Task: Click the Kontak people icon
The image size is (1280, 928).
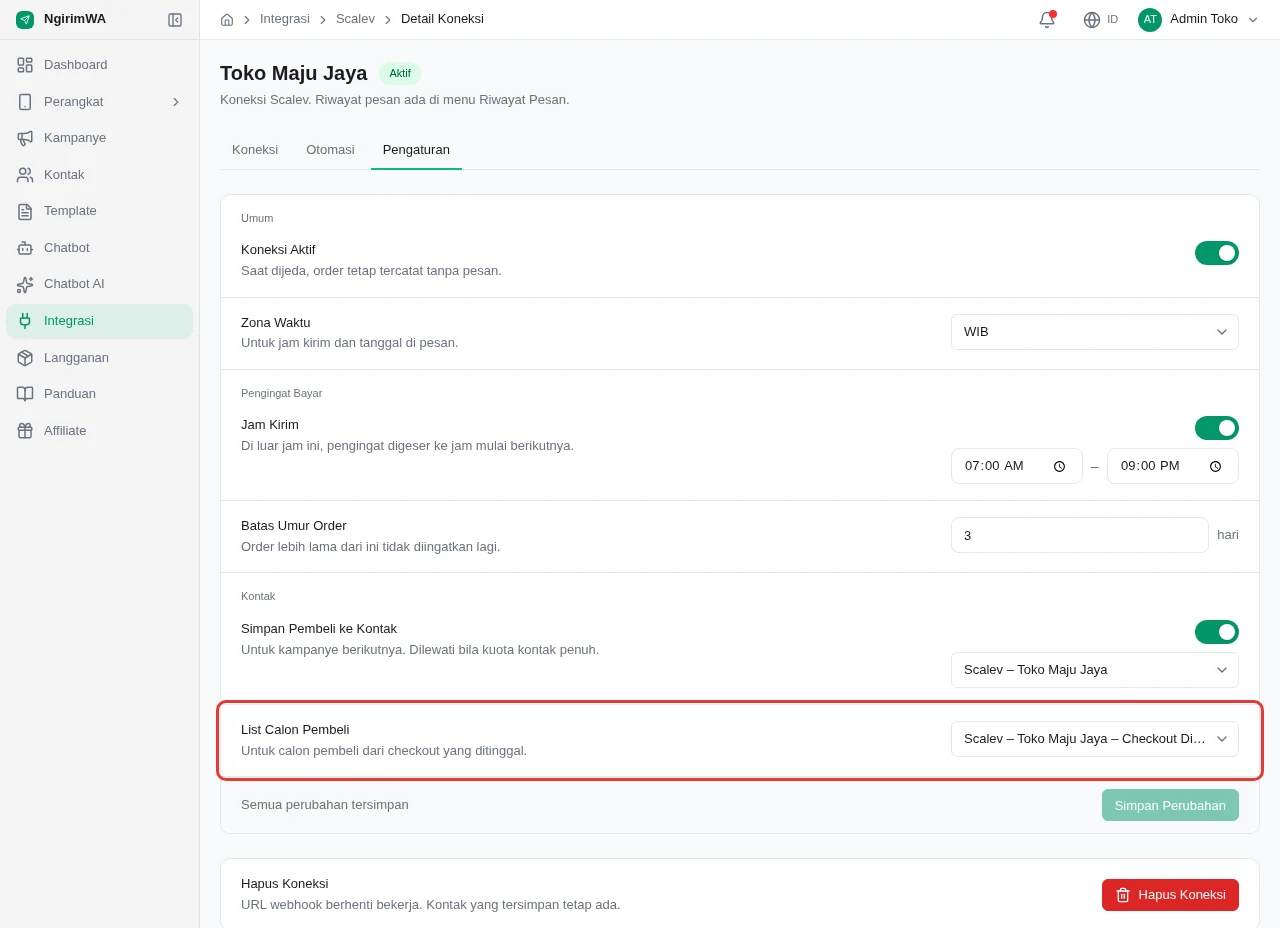Action: (25, 175)
